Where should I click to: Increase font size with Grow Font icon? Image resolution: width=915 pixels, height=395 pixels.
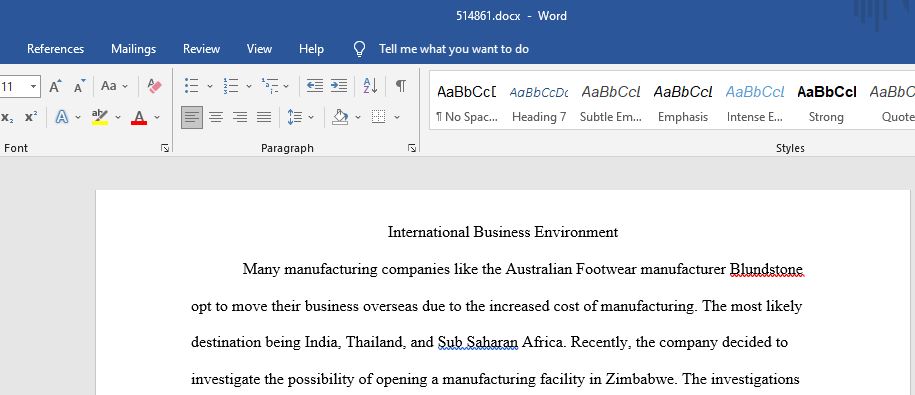(x=55, y=86)
